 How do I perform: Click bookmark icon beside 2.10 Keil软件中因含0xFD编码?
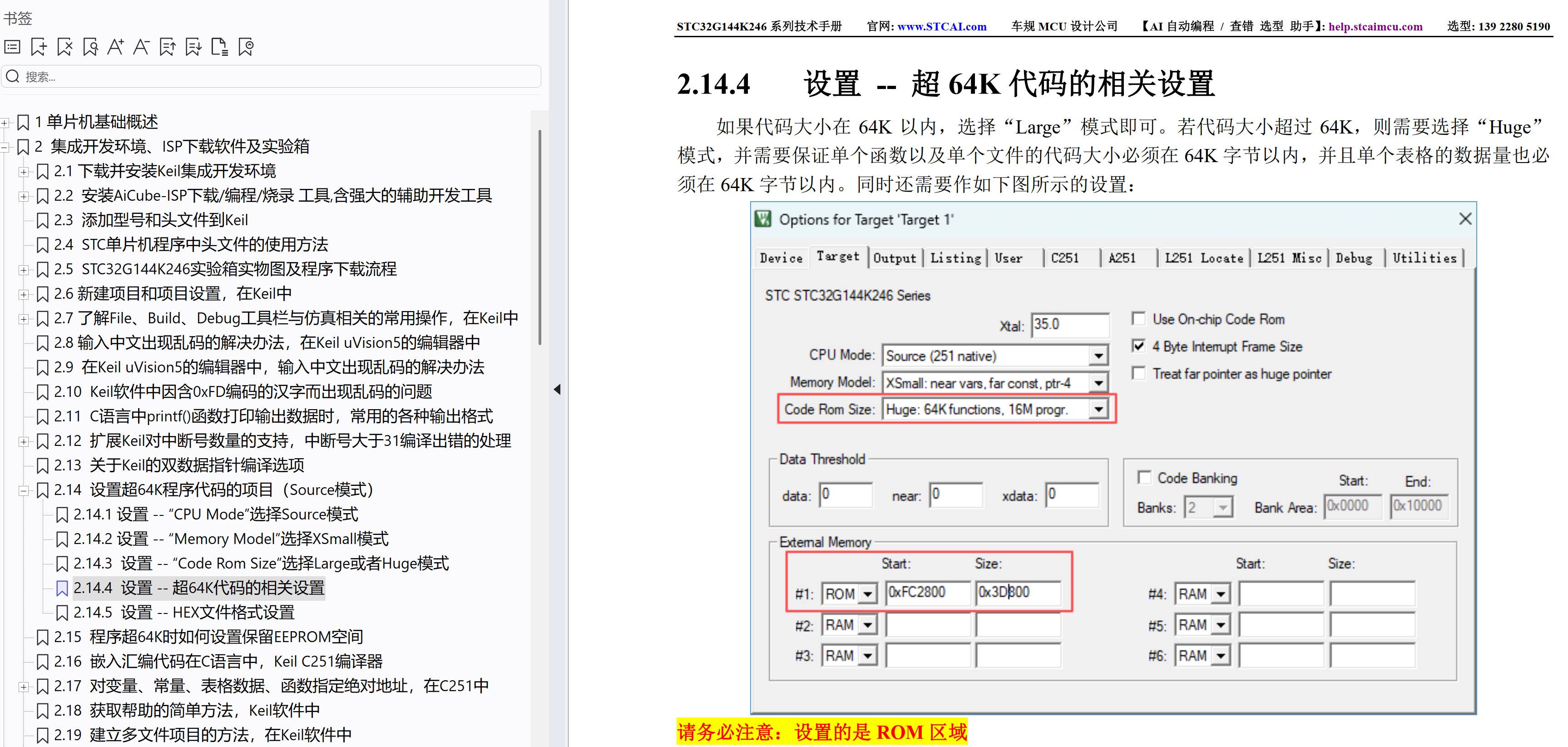click(43, 392)
